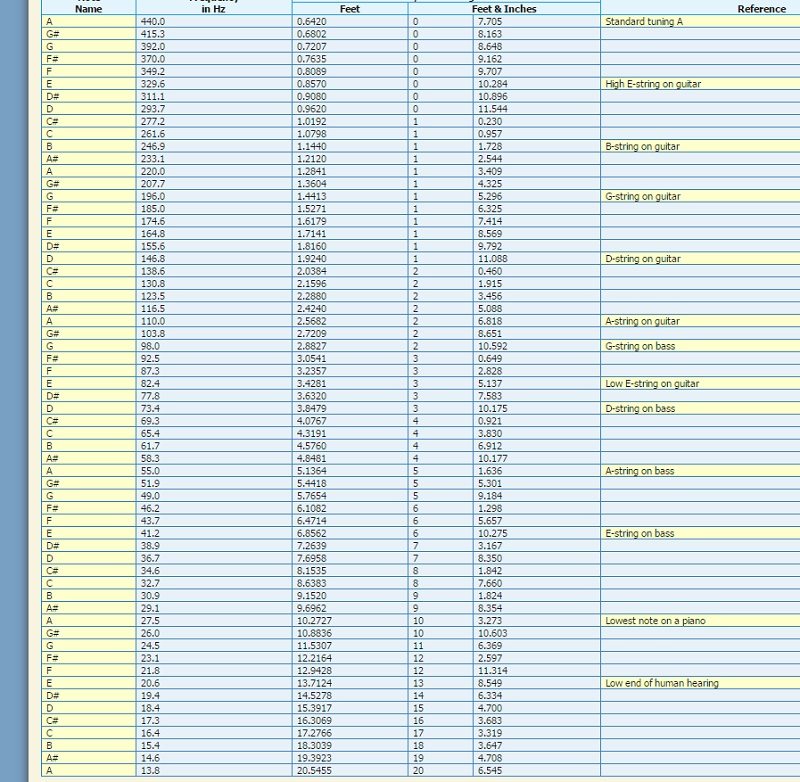Click the 10.2727 feet cell
The width and height of the screenshot is (800, 782).
pos(350,621)
